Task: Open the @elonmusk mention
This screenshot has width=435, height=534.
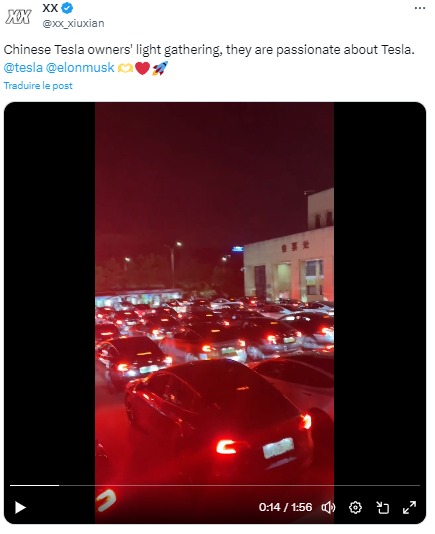Action: (80, 67)
